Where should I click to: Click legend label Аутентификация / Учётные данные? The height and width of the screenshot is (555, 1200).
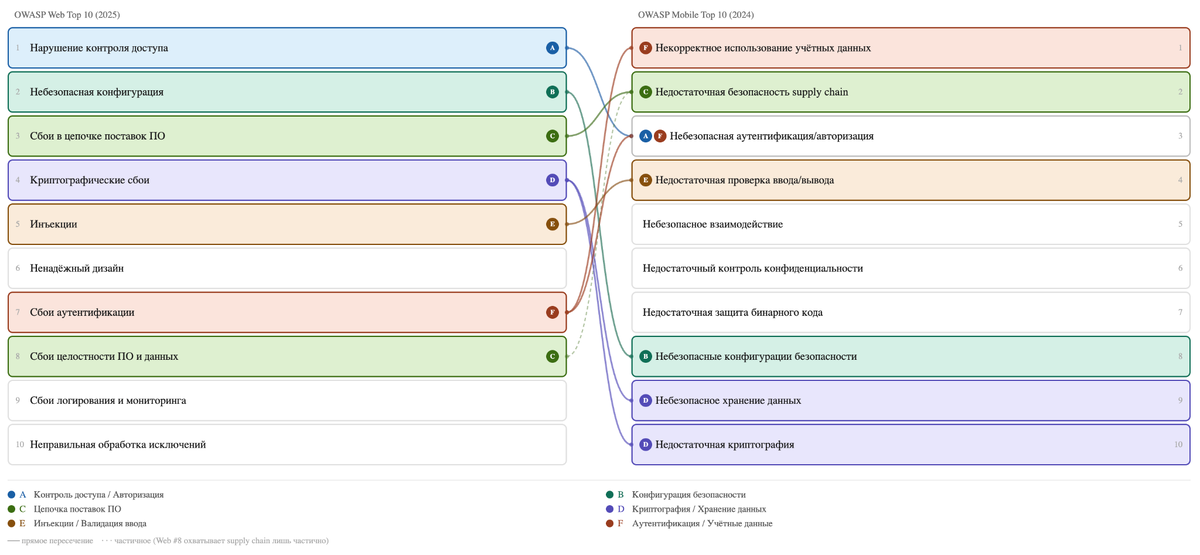tap(702, 523)
